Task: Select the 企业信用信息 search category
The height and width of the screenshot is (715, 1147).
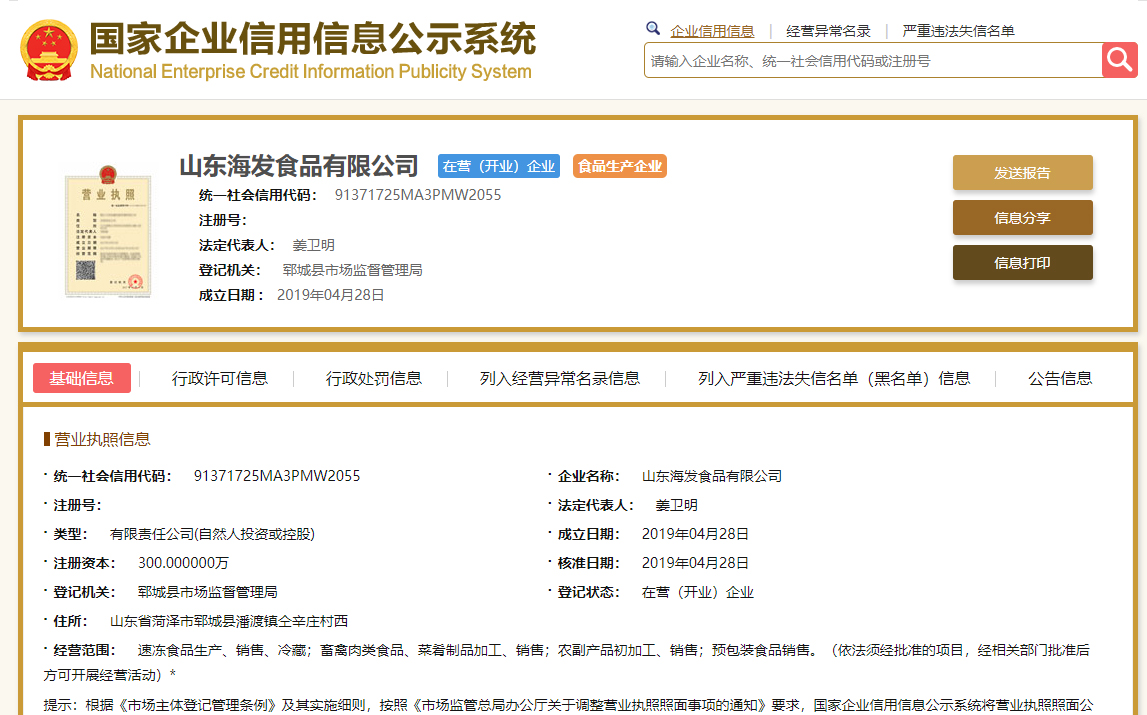Action: coord(712,31)
